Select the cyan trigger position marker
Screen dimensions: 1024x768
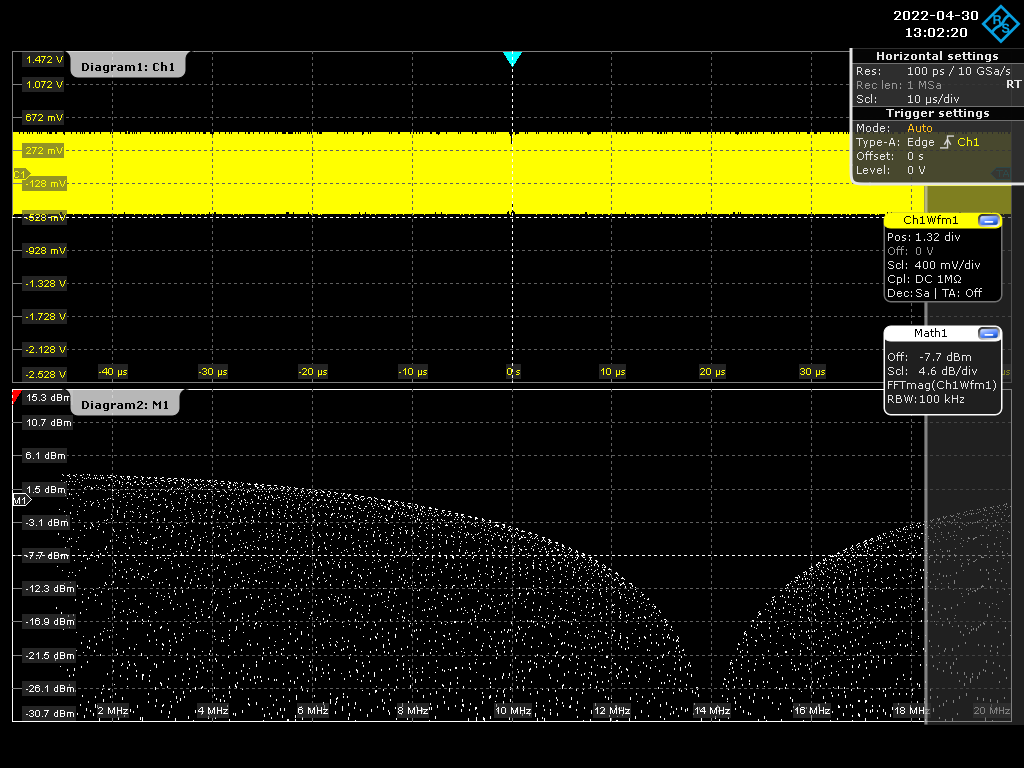[x=513, y=59]
